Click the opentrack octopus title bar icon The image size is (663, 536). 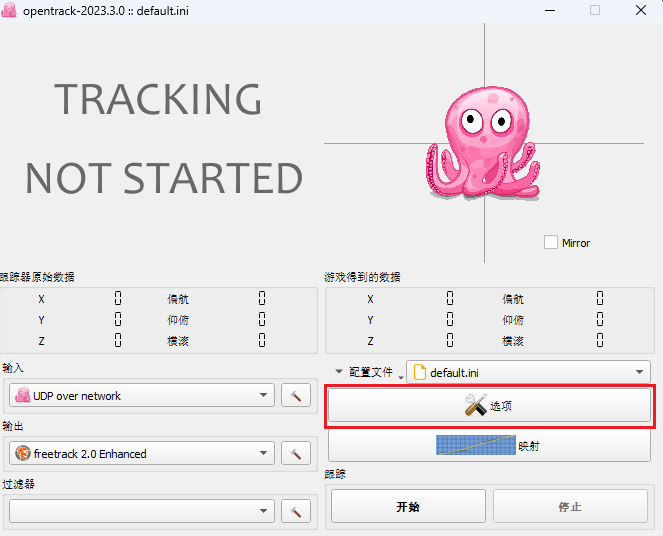(9, 10)
